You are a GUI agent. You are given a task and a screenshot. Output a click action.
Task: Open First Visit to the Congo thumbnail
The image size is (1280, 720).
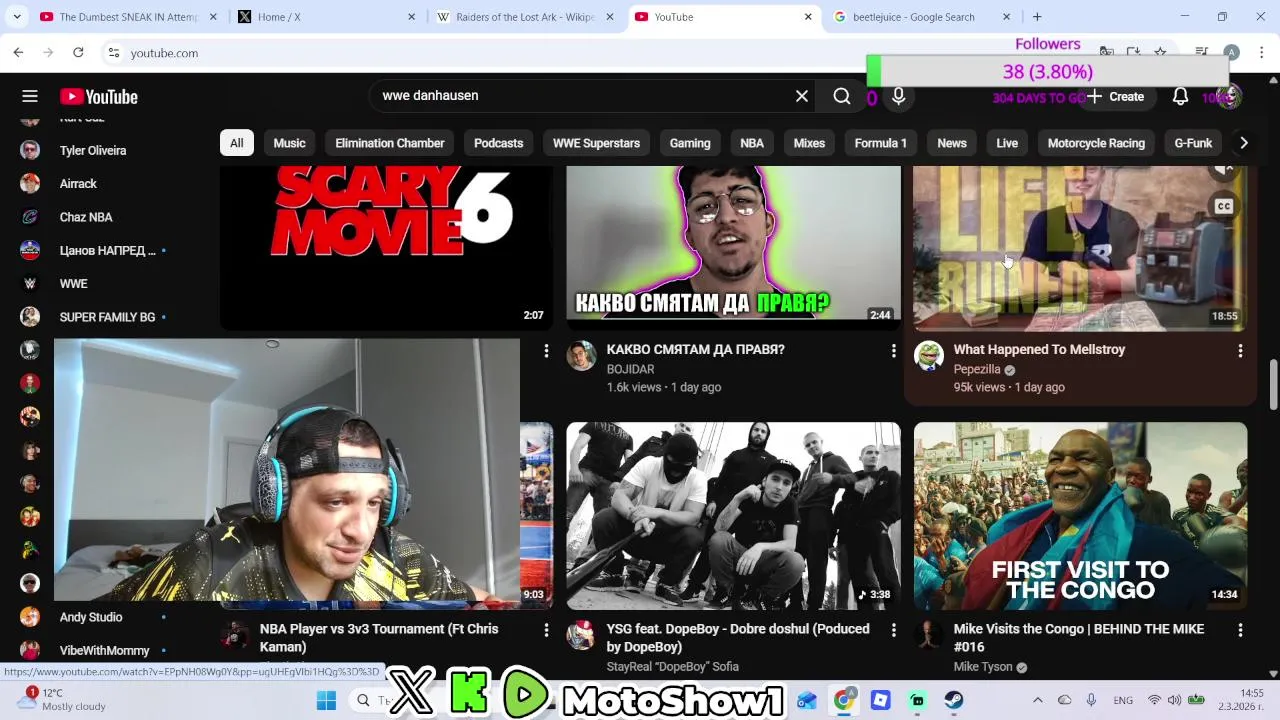point(1080,516)
